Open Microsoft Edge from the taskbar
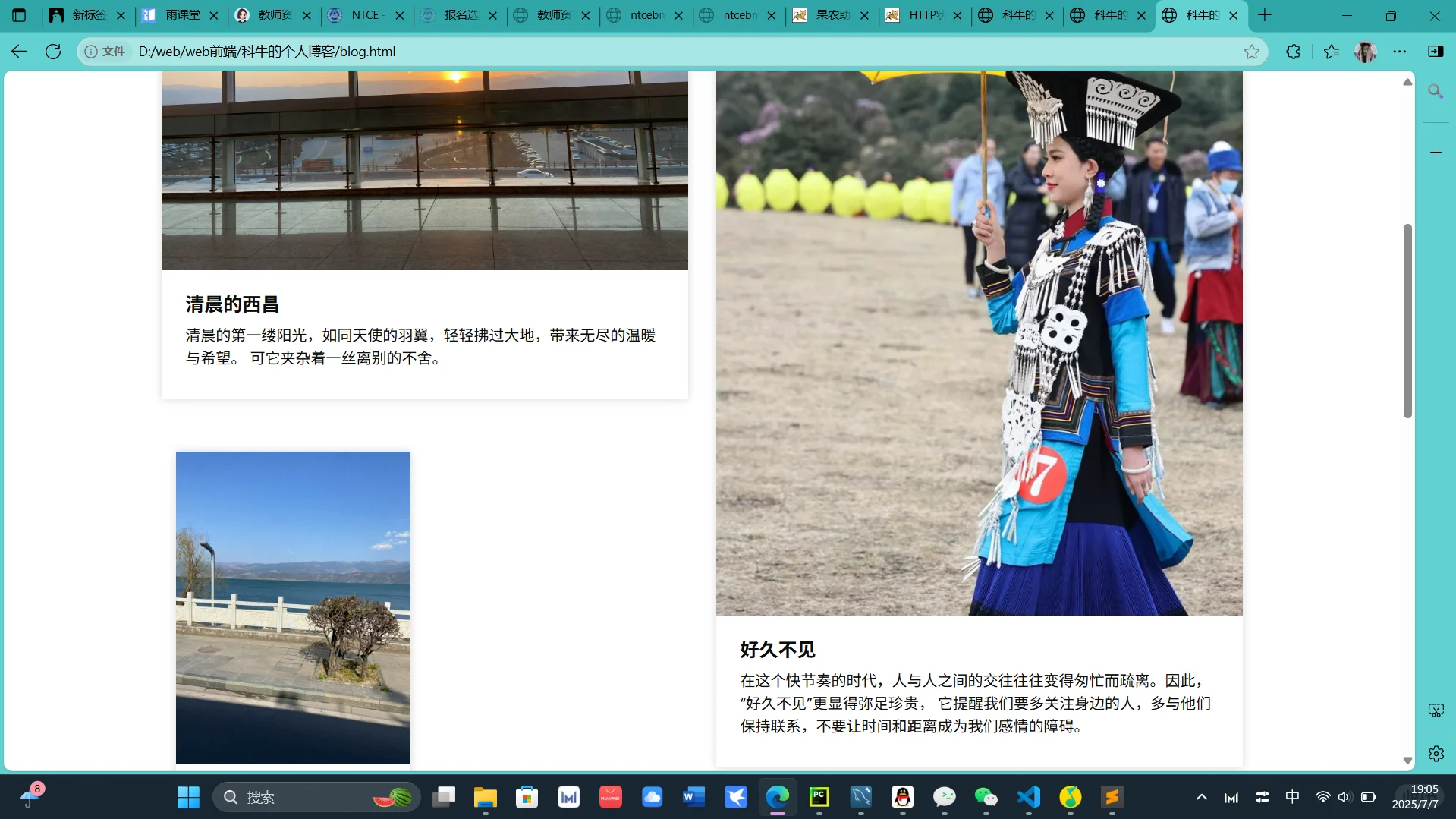This screenshot has height=819, width=1456. tap(778, 797)
